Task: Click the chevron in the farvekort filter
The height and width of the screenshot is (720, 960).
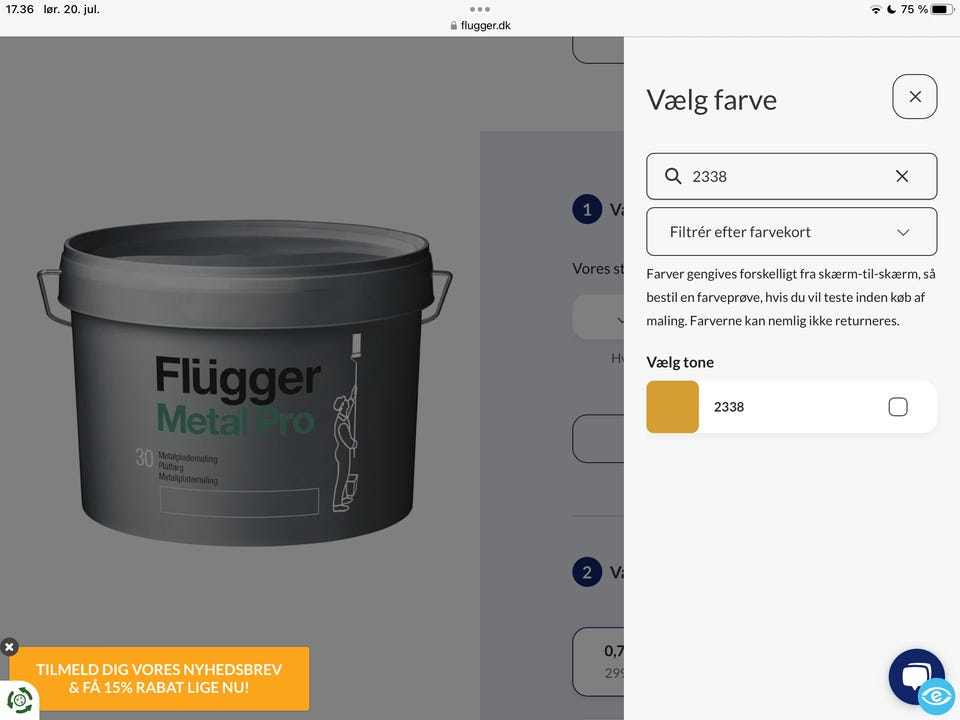Action: [x=903, y=232]
